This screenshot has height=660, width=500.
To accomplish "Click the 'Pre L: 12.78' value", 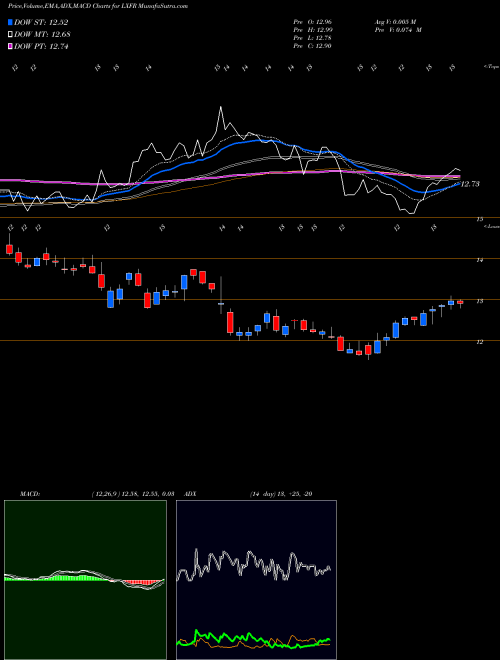I will [313, 38].
